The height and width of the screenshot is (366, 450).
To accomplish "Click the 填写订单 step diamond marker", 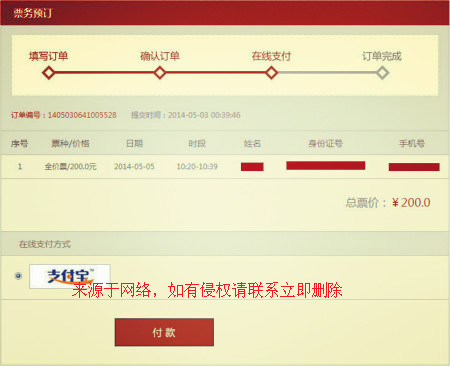I will pos(49,73).
